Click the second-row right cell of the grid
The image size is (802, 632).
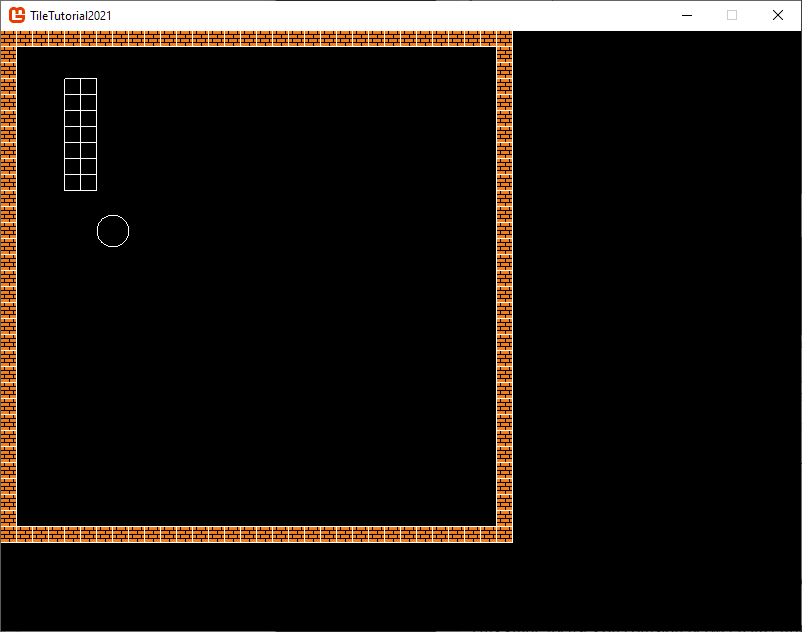point(89,103)
